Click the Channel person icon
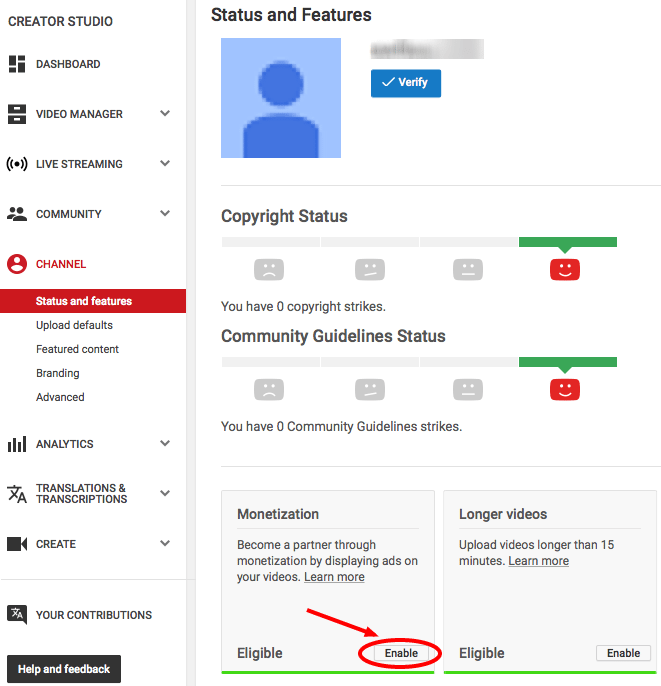661x686 pixels. click(17, 264)
